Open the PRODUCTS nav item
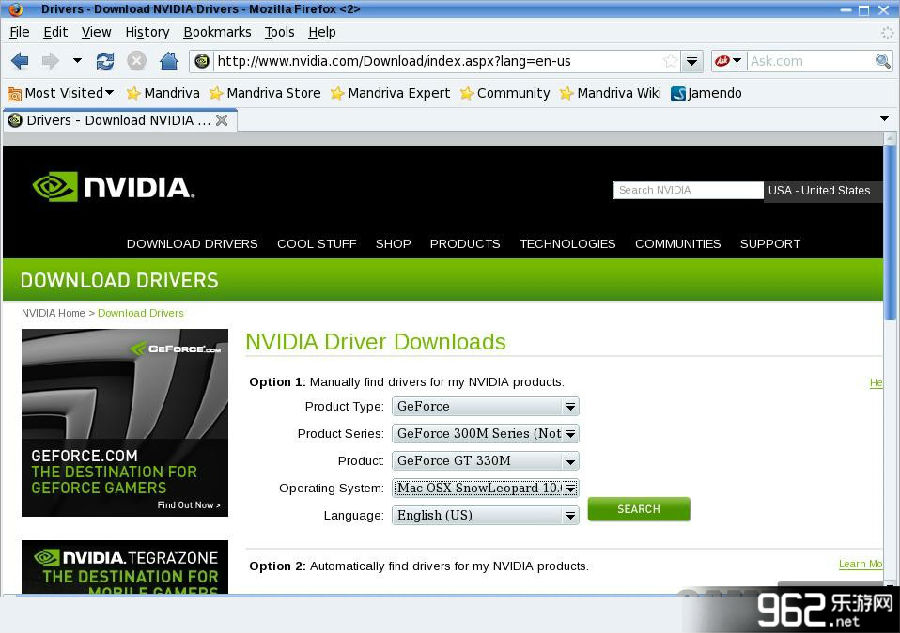The width and height of the screenshot is (900, 633). [465, 244]
